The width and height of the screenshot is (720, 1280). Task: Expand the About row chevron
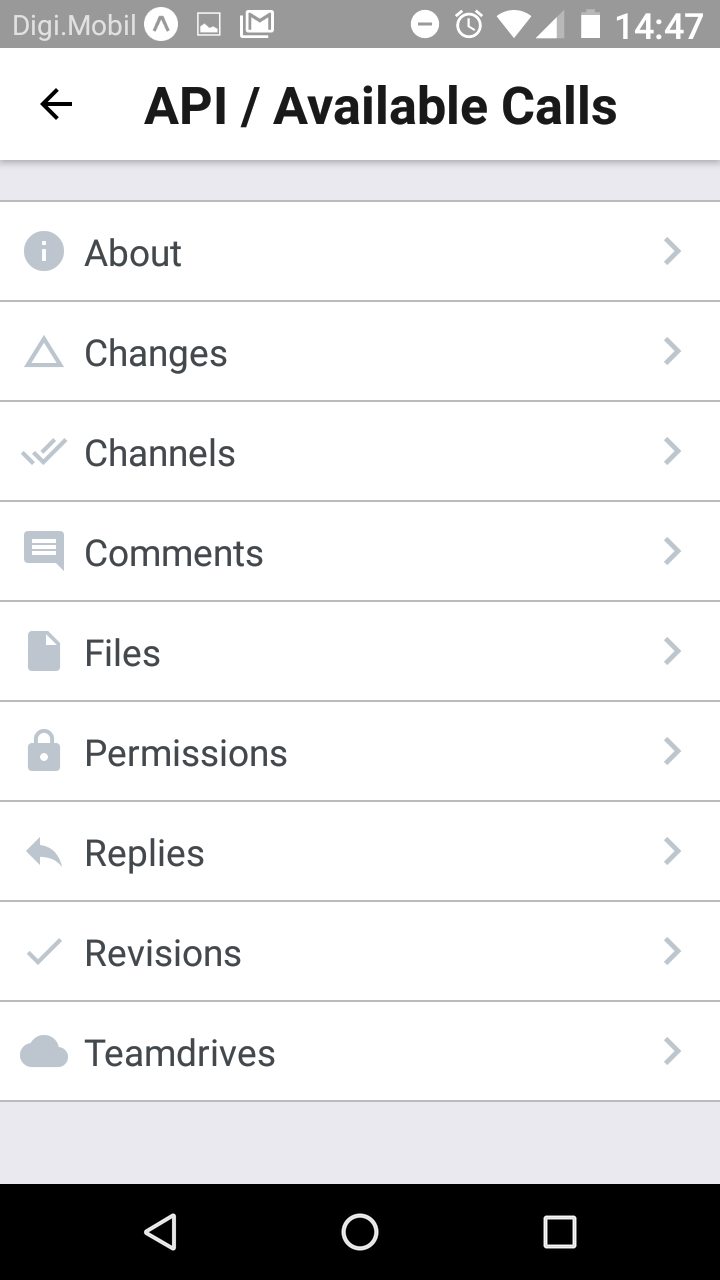click(x=672, y=251)
